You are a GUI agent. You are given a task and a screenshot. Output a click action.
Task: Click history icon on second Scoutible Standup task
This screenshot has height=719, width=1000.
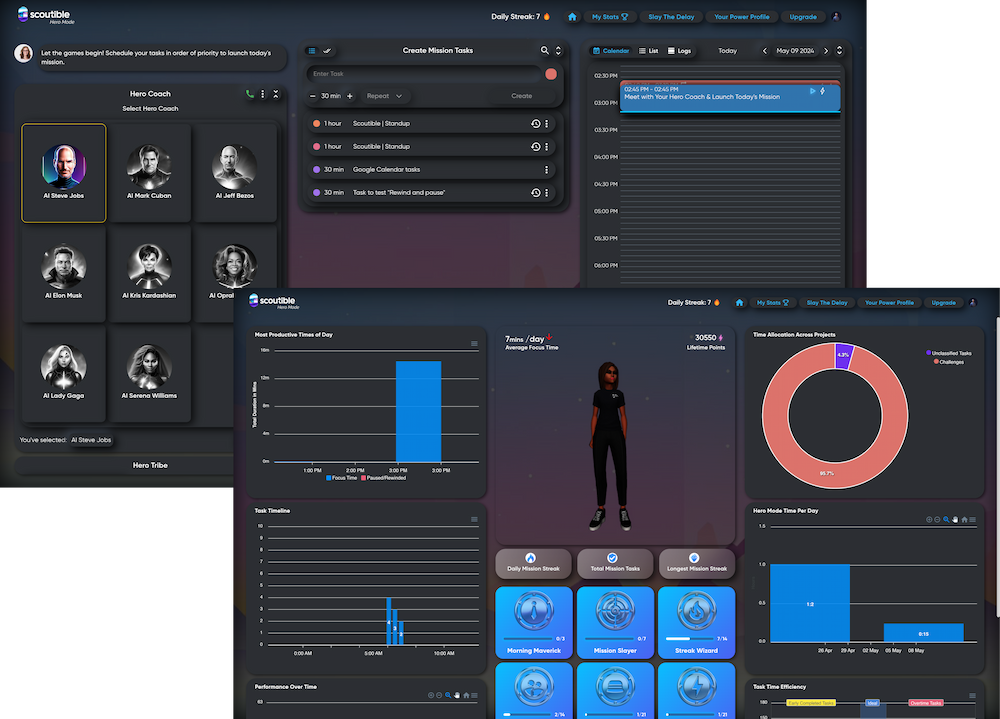coord(536,147)
